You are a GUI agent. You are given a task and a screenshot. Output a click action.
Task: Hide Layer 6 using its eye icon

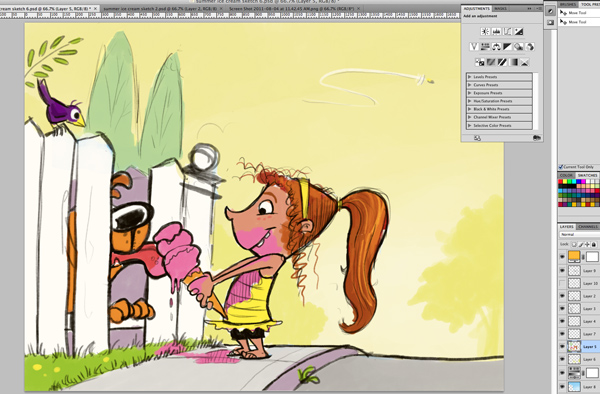pos(562,359)
